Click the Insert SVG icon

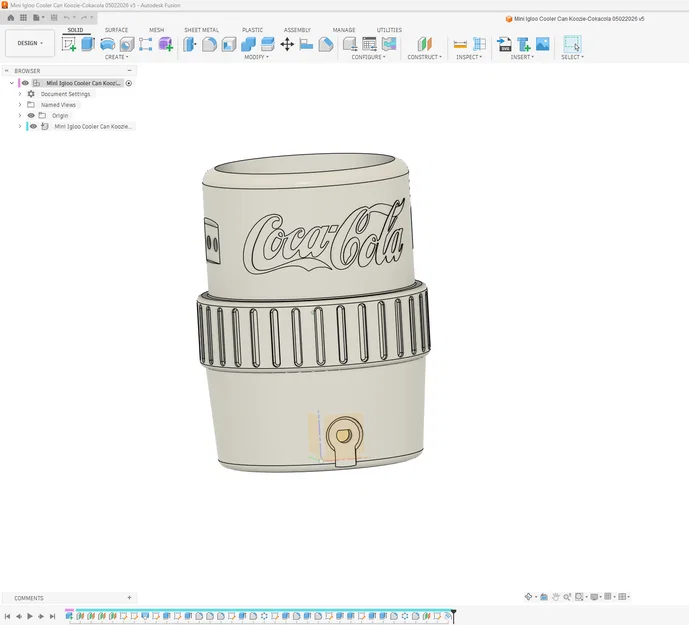(x=504, y=44)
